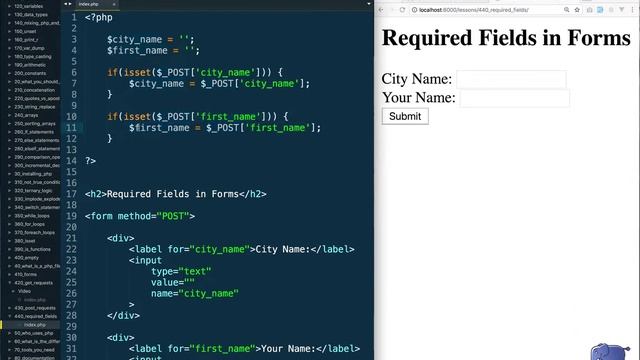Open editor tab overflow dropdown arrow

point(369,4)
